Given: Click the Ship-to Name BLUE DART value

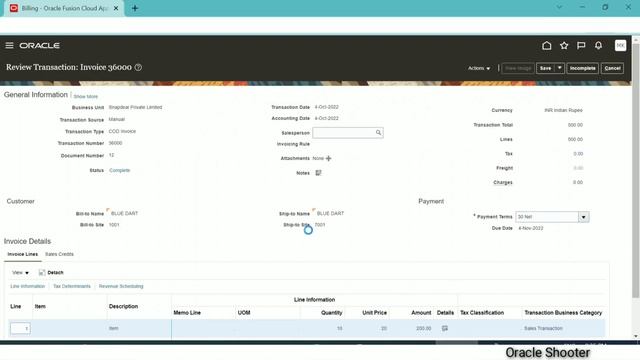Looking at the screenshot, I should pyautogui.click(x=331, y=213).
